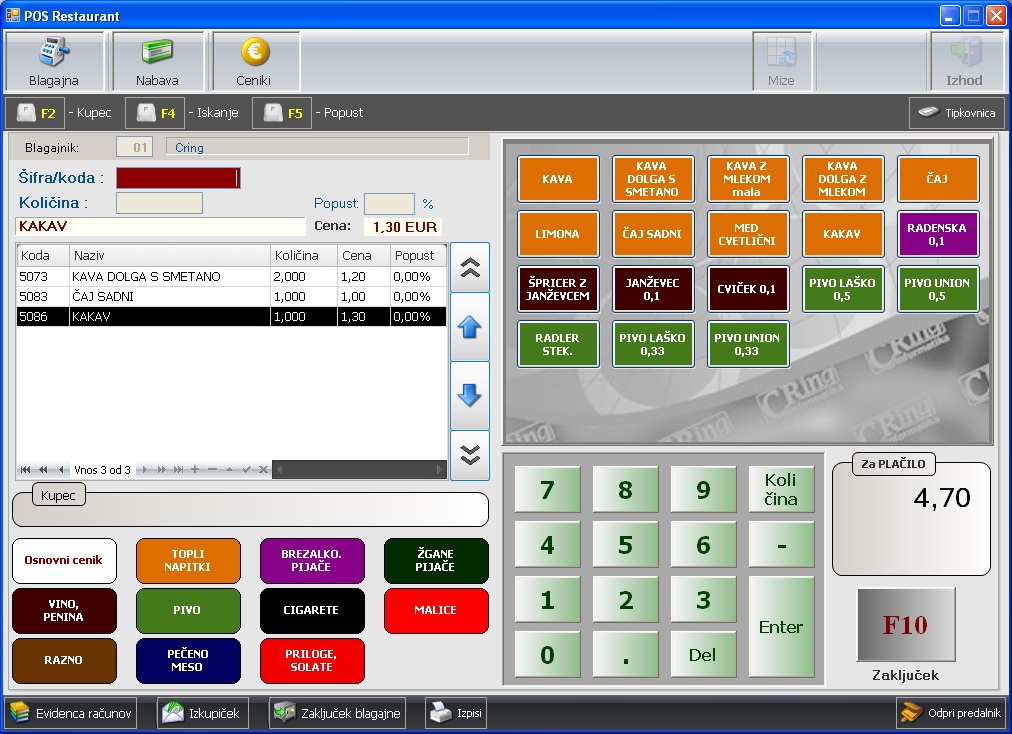Open Evidenca računov invoice records

(71, 713)
